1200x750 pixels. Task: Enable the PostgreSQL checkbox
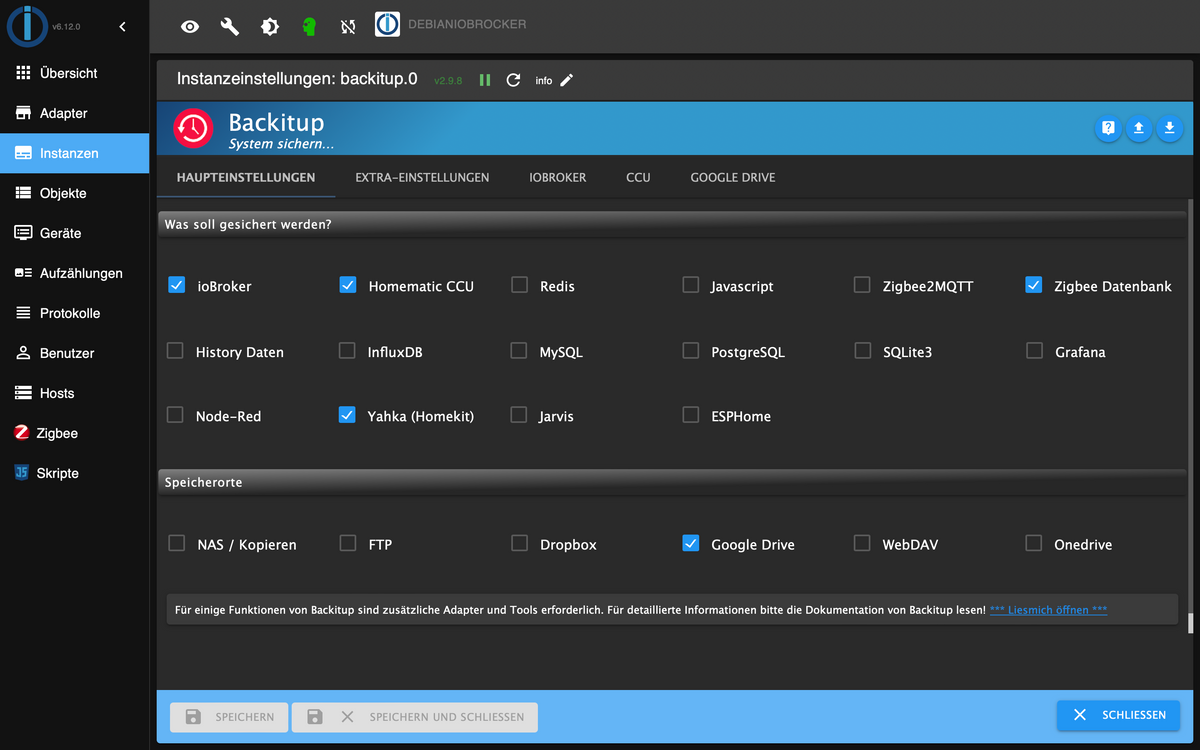point(691,351)
